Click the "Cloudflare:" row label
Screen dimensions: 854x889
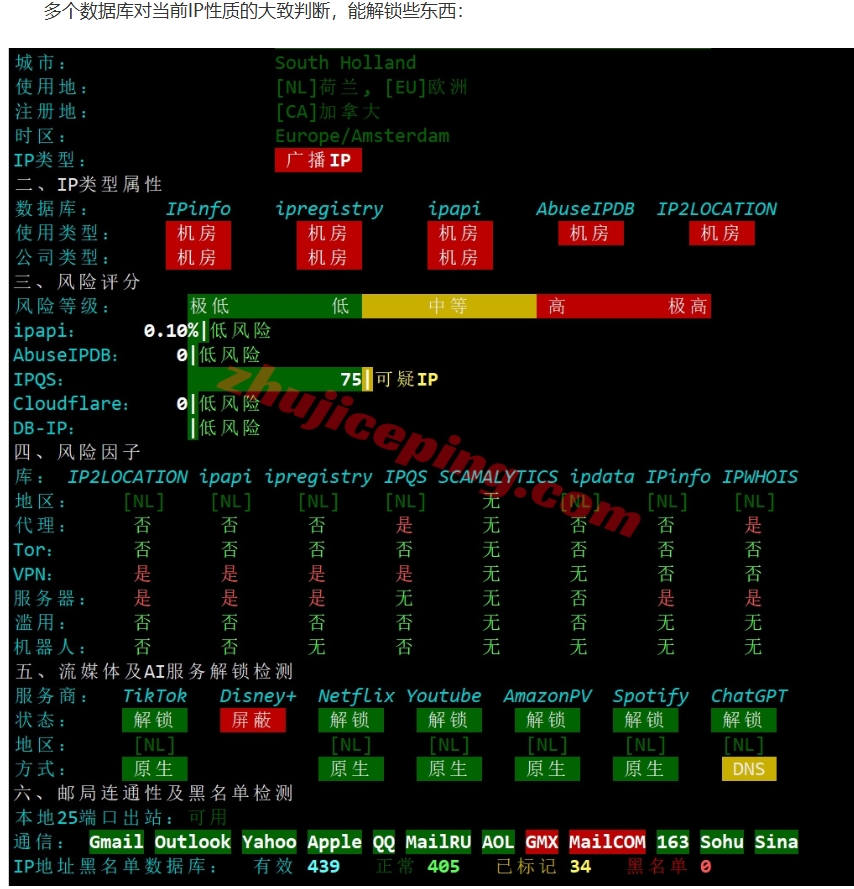pyautogui.click(x=71, y=404)
